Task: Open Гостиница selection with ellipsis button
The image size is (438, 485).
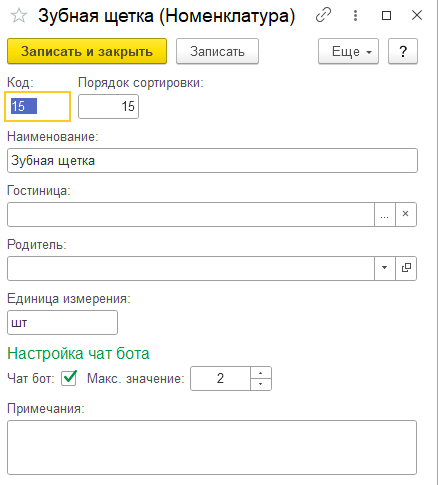Action: (385, 214)
